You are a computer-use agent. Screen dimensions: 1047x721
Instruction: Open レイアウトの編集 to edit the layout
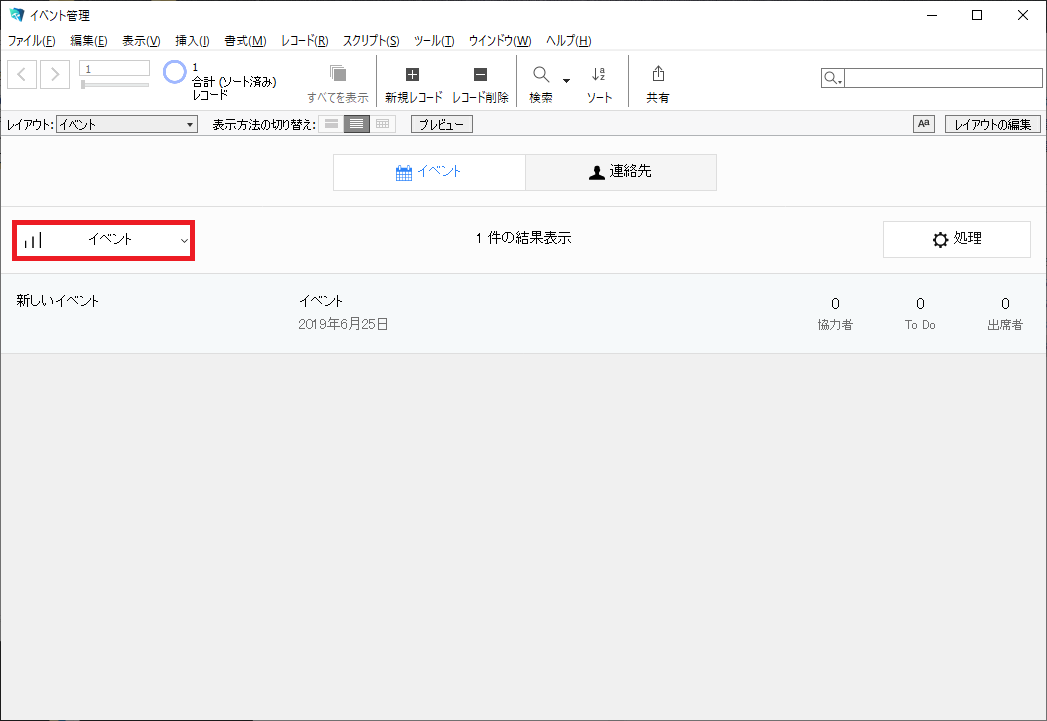[x=992, y=123]
